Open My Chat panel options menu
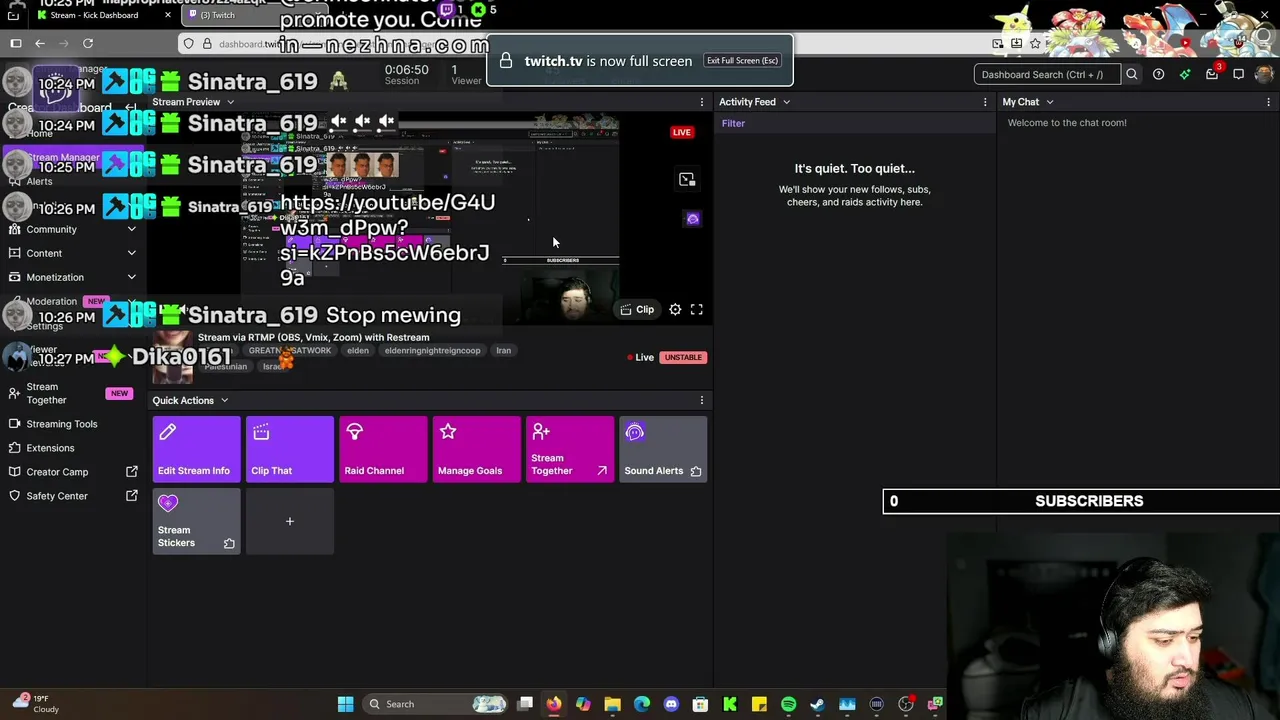 click(x=1268, y=102)
